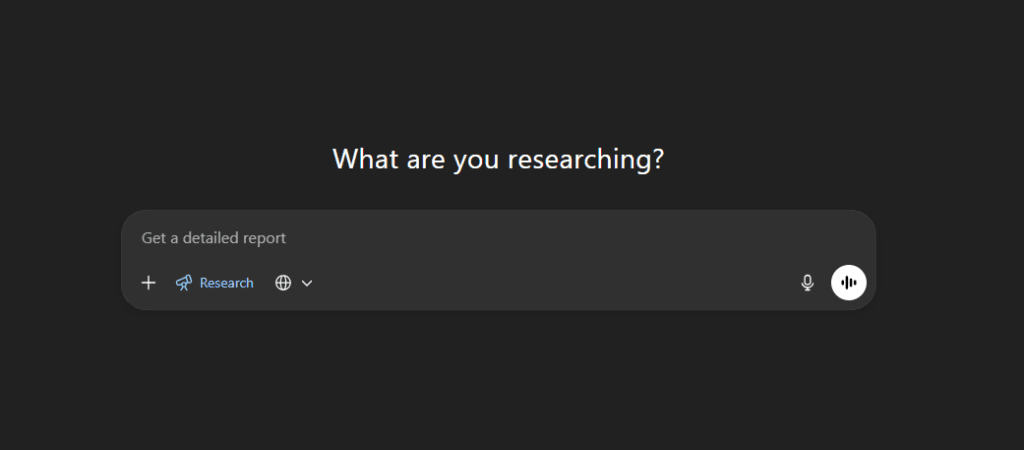Image resolution: width=1024 pixels, height=450 pixels.
Task: Show source options using the down arrow
Action: click(x=307, y=283)
